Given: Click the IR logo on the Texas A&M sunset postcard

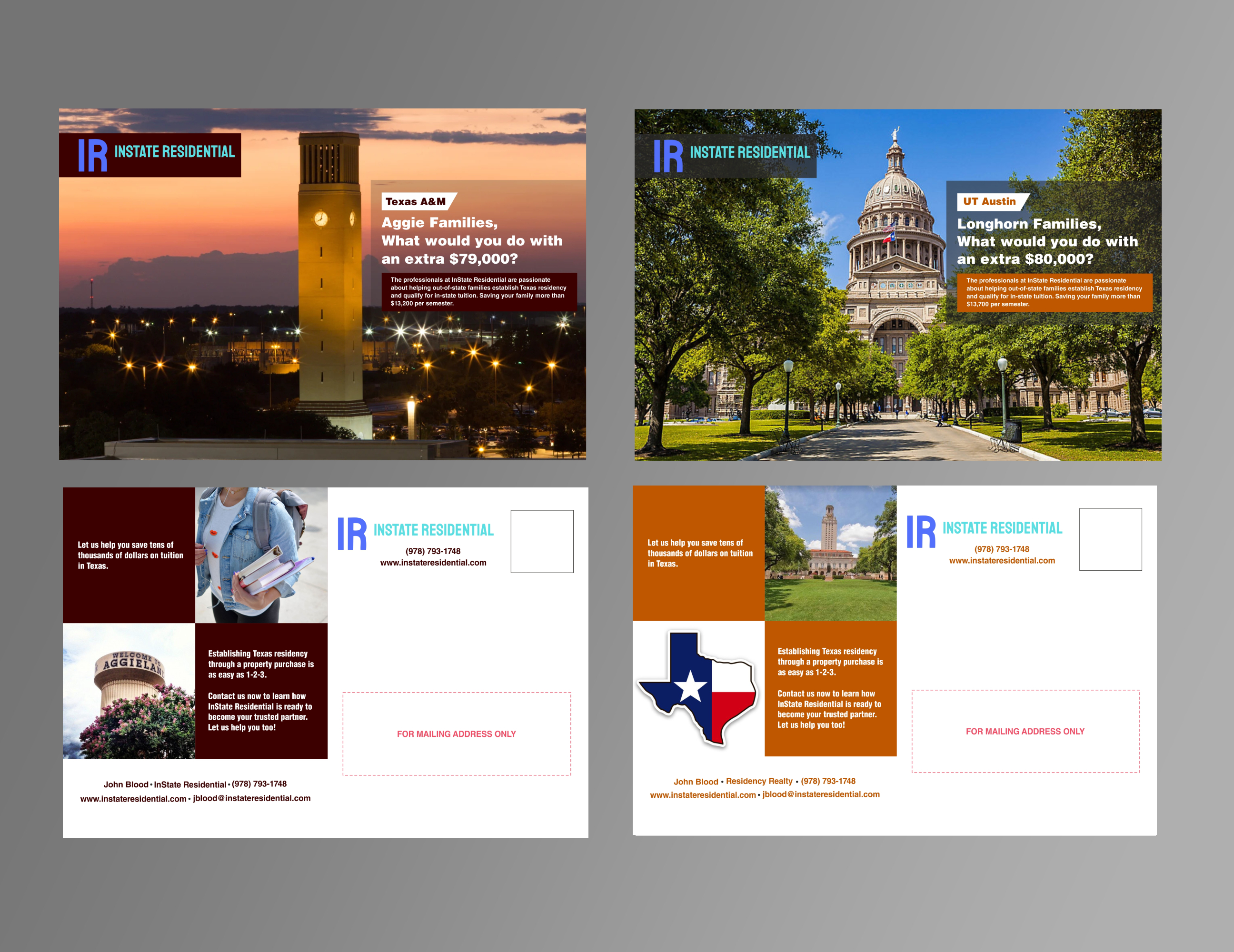Looking at the screenshot, I should pyautogui.click(x=93, y=155).
